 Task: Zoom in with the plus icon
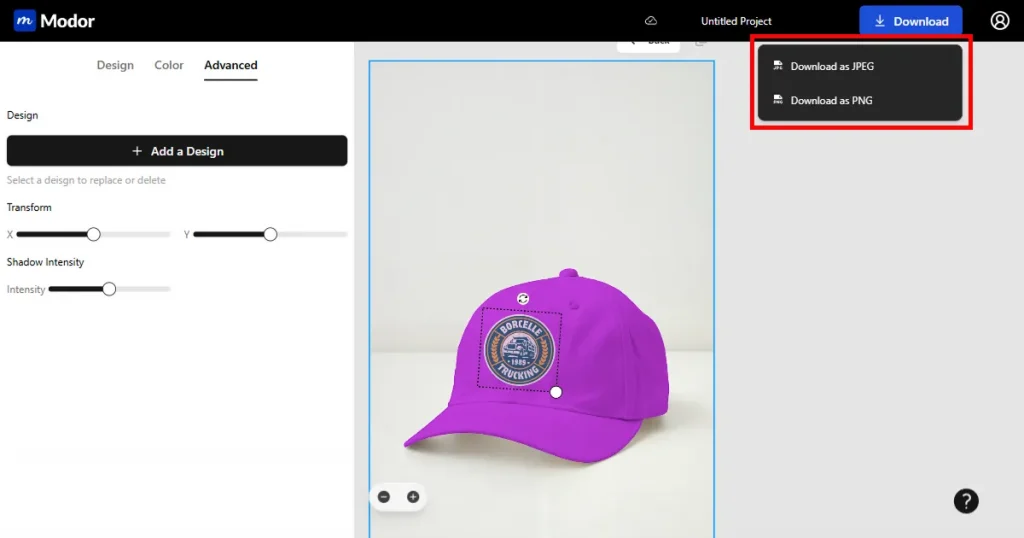pyautogui.click(x=413, y=497)
